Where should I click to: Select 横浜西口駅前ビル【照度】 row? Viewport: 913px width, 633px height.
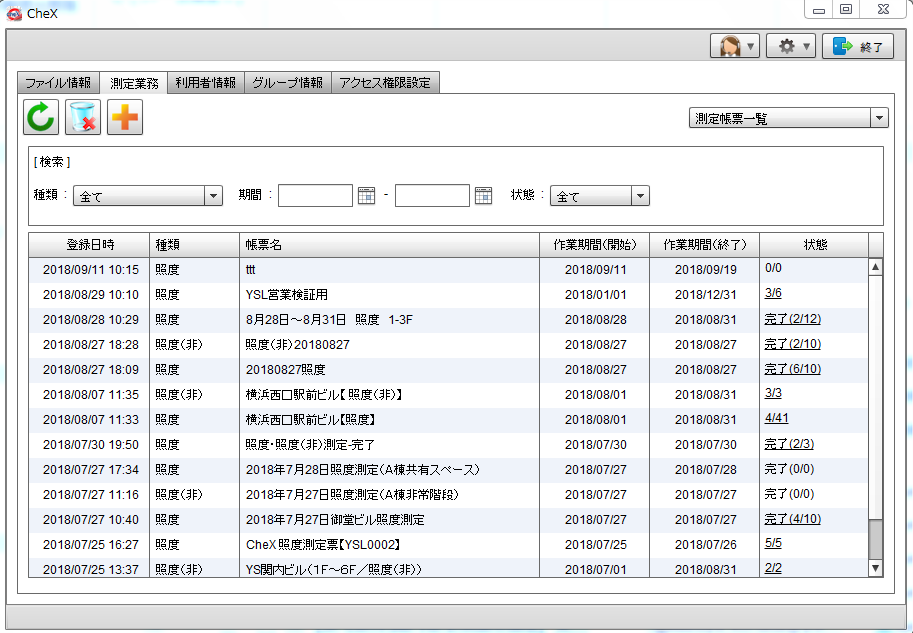(x=448, y=420)
